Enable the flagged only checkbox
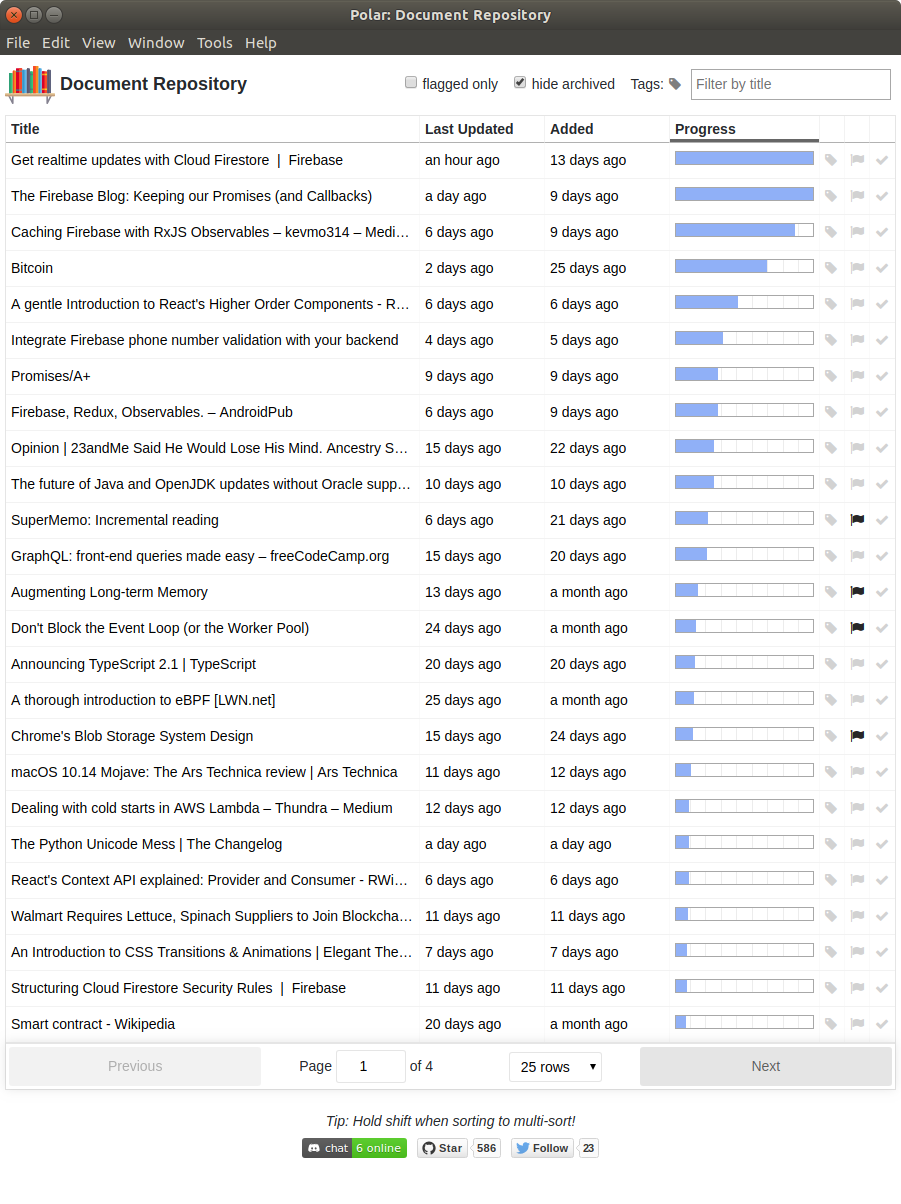Image resolution: width=901 pixels, height=1204 pixels. 411,83
